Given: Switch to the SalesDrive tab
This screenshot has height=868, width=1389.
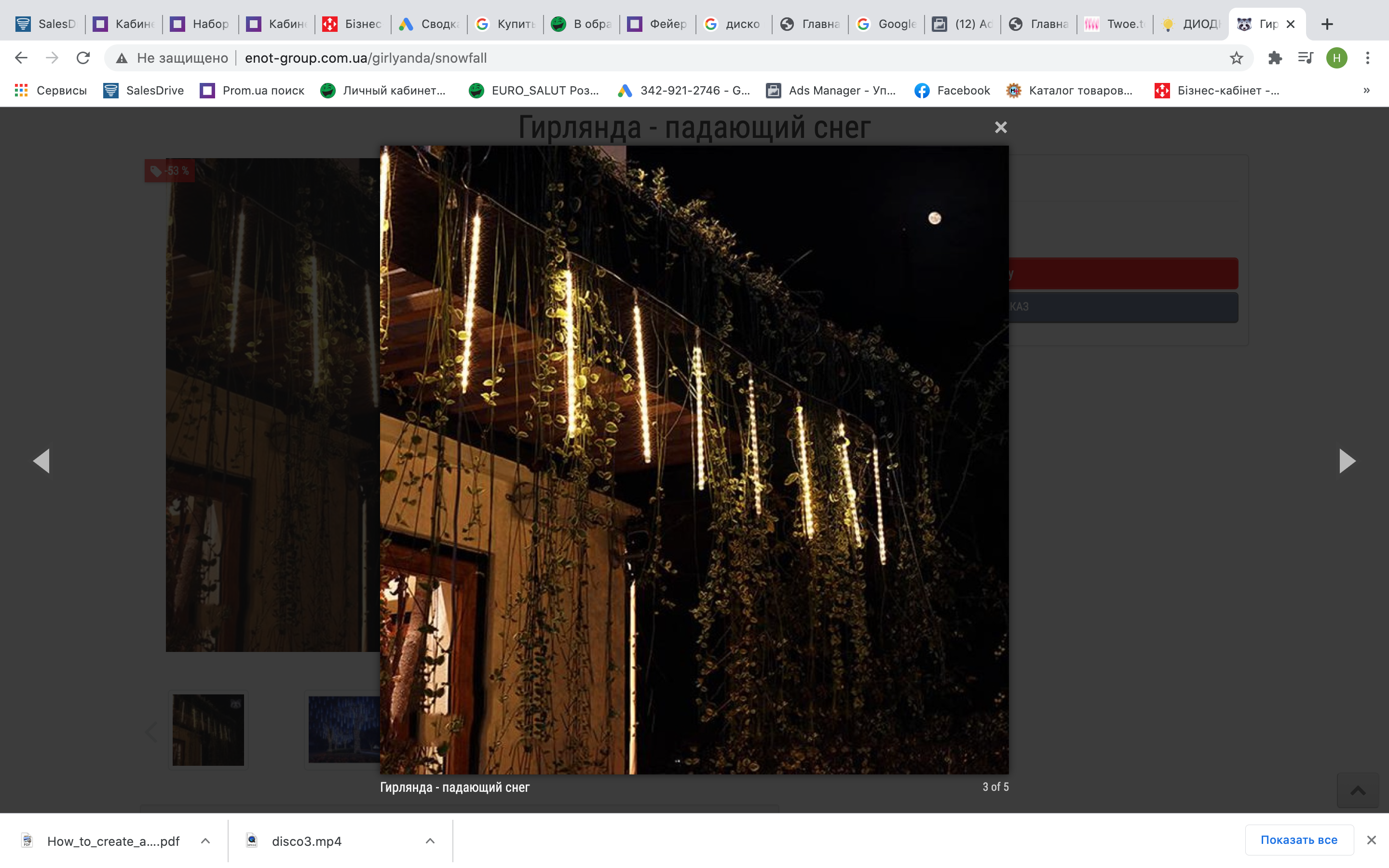Looking at the screenshot, I should (46, 24).
